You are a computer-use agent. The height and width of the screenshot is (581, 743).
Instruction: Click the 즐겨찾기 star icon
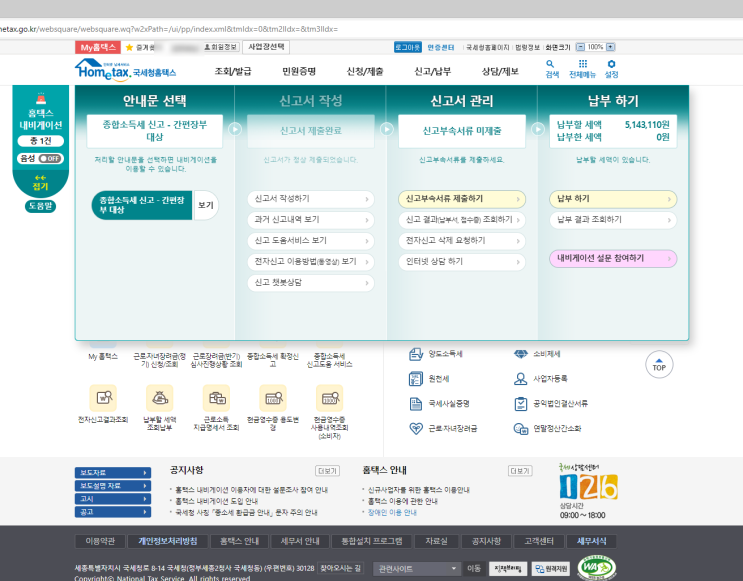click(x=129, y=47)
